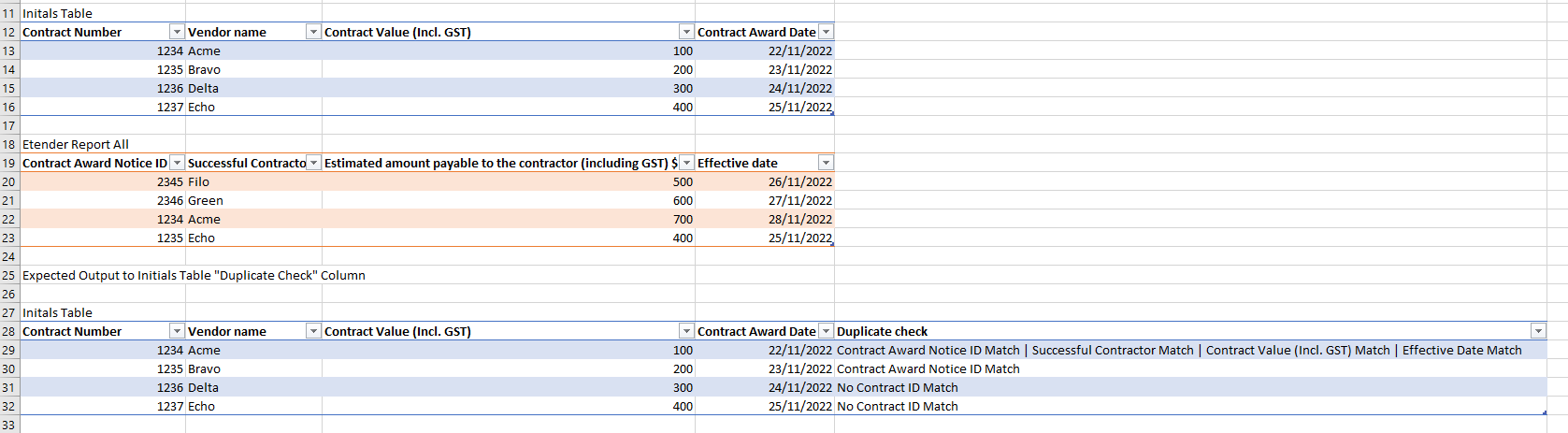The image size is (1568, 433).
Task: Select date 25/11/2022 in row 32
Action: click(765, 406)
